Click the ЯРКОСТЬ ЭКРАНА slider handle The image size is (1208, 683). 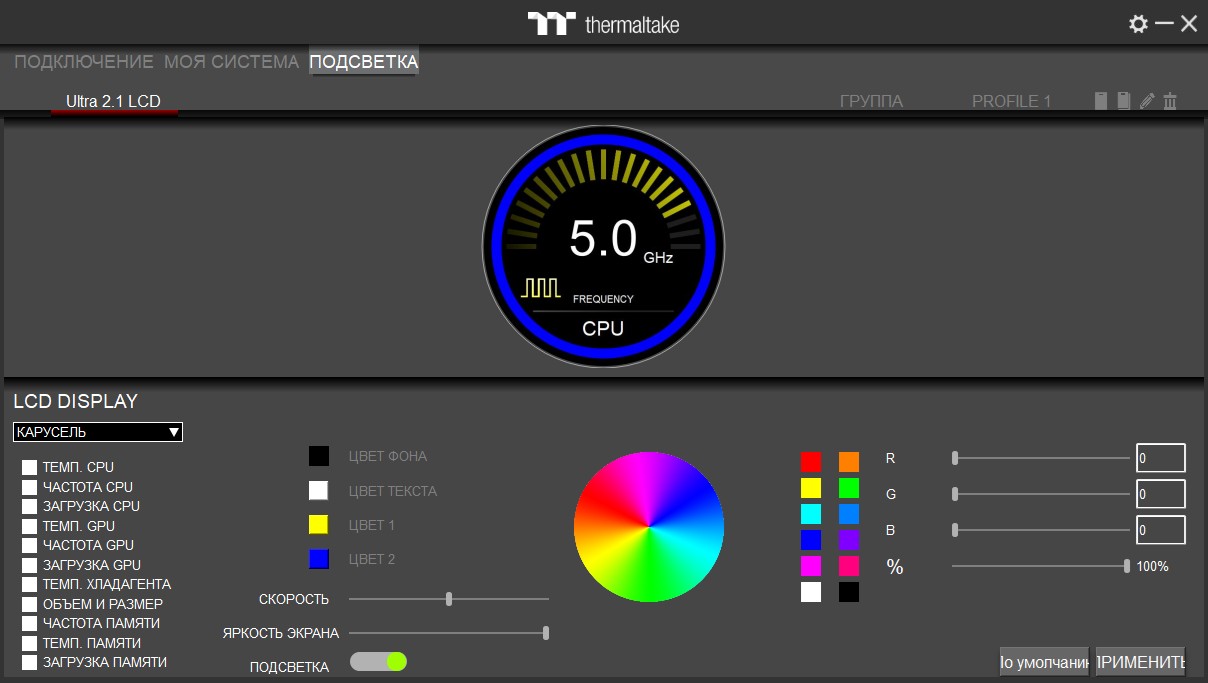(x=546, y=633)
